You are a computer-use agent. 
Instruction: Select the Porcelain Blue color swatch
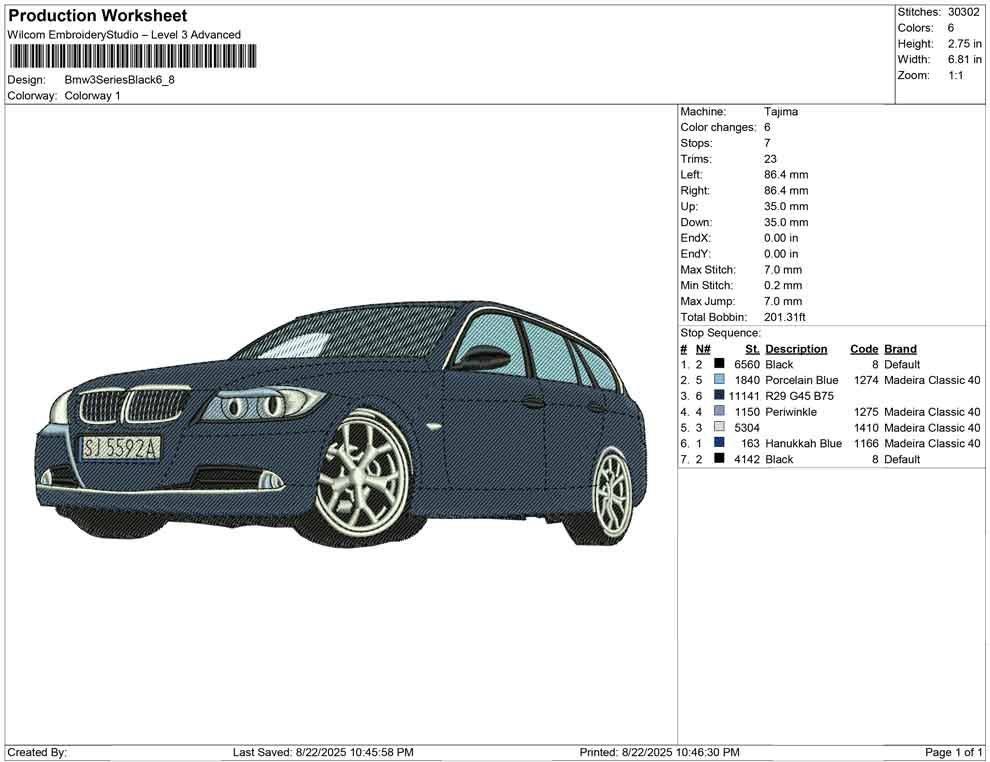[x=719, y=381]
